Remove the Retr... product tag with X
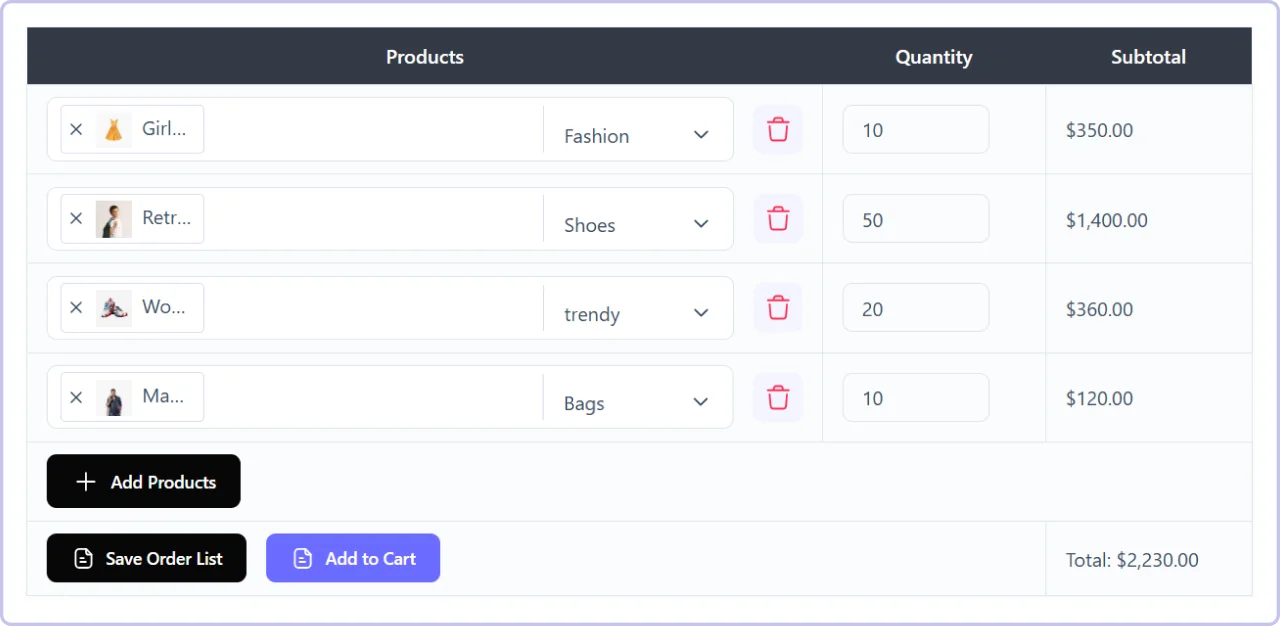 click(76, 218)
